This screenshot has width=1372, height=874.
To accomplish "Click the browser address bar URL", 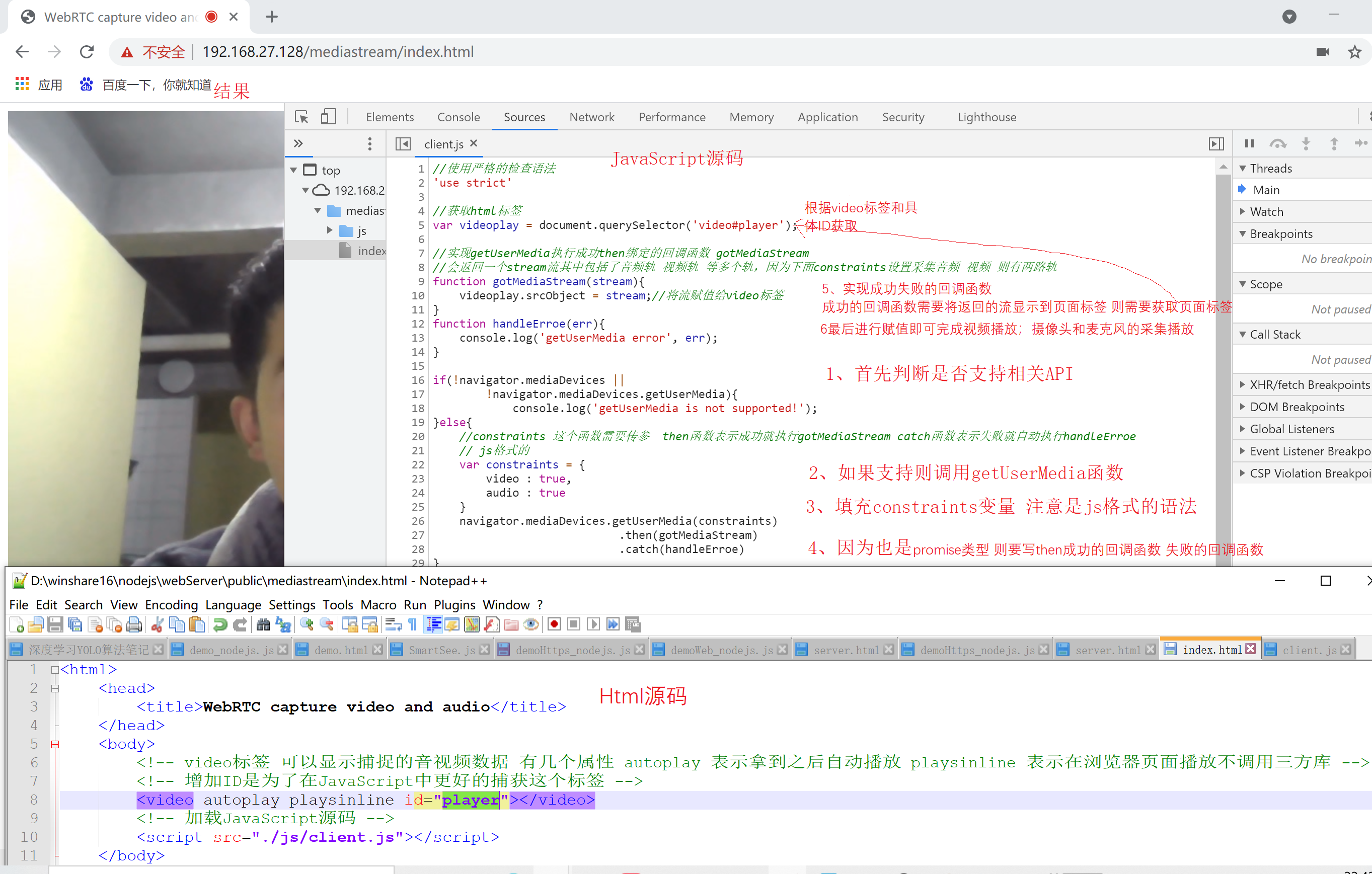I will pos(338,52).
